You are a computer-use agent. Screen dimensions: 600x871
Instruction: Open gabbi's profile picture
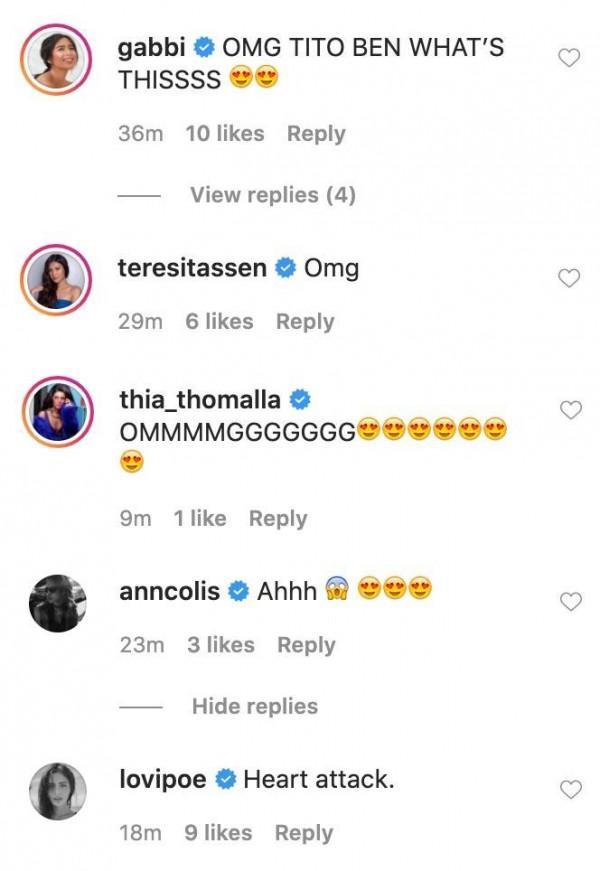click(x=56, y=61)
